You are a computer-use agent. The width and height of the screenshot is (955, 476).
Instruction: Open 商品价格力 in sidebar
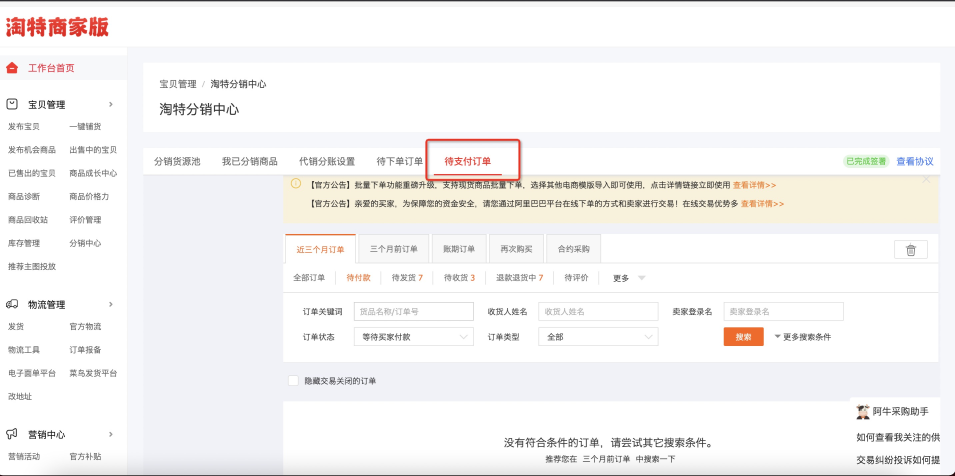pos(89,196)
